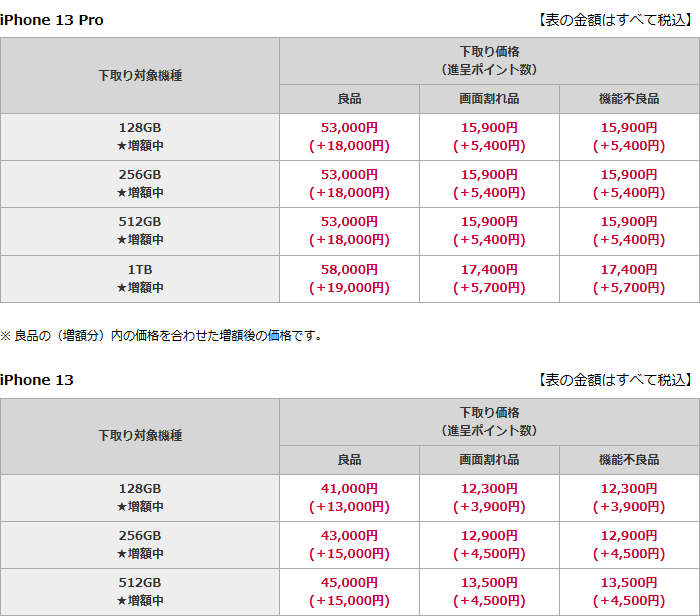Viewport: 700px width, 616px height.
Task: Click tax-included notice above iPhone 13 Pro table
Action: coord(614,20)
